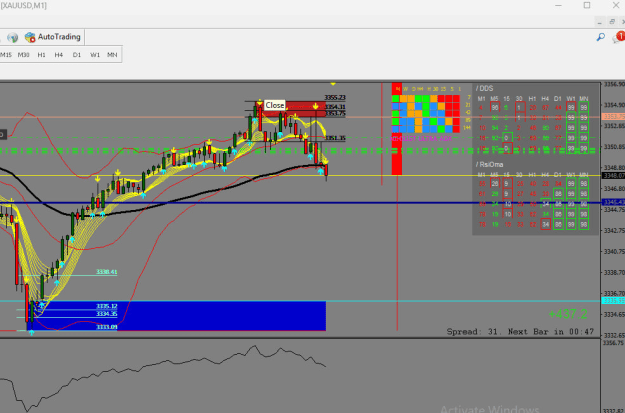Image resolution: width=625 pixels, height=413 pixels.
Task: Choose the W1 timeframe button
Action: tap(95, 55)
